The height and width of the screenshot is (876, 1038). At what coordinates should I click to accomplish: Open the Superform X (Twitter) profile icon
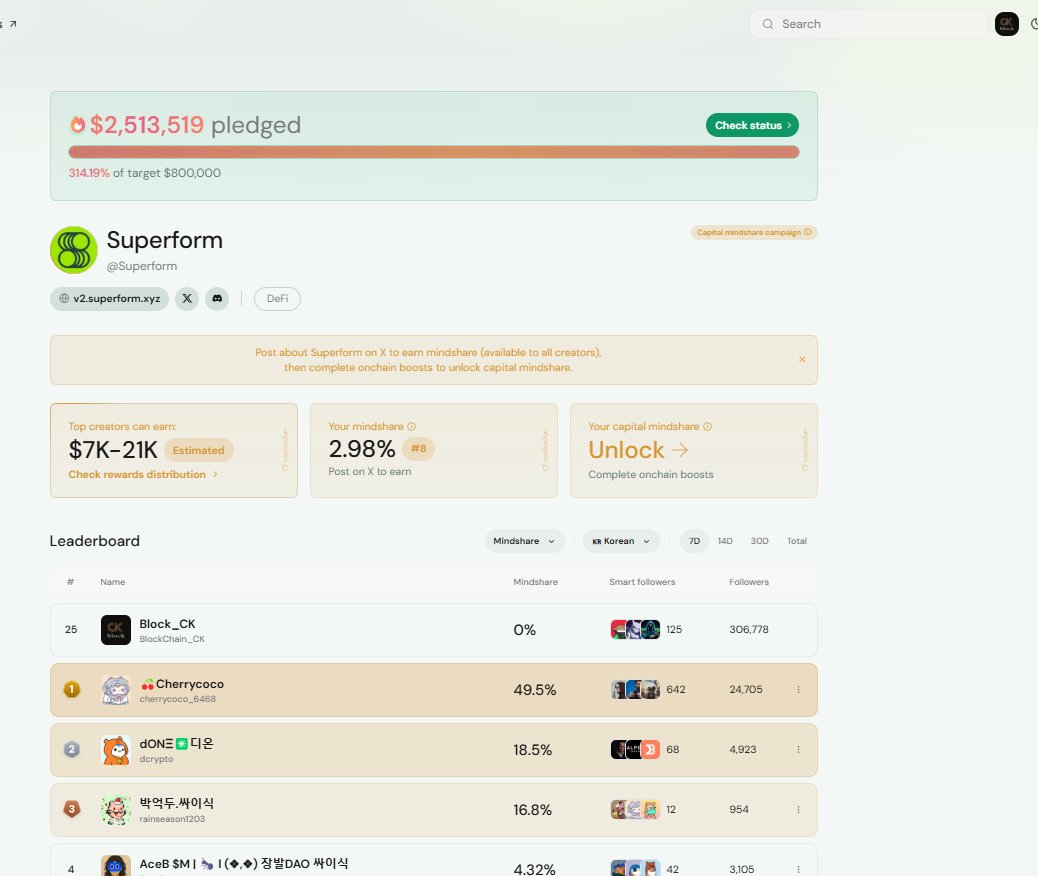pos(187,299)
